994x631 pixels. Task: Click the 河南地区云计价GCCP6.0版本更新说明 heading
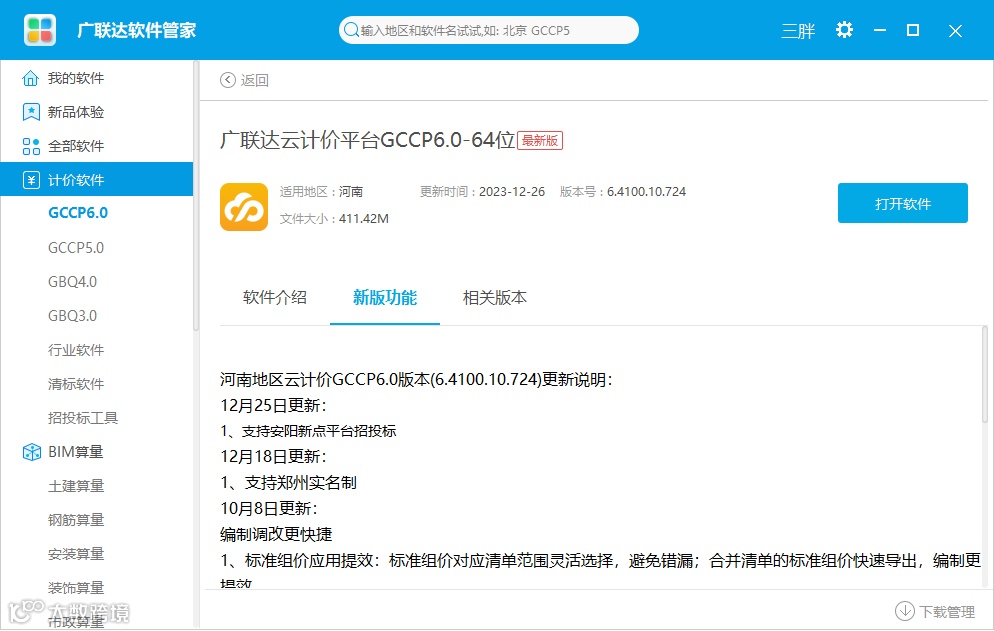click(416, 379)
